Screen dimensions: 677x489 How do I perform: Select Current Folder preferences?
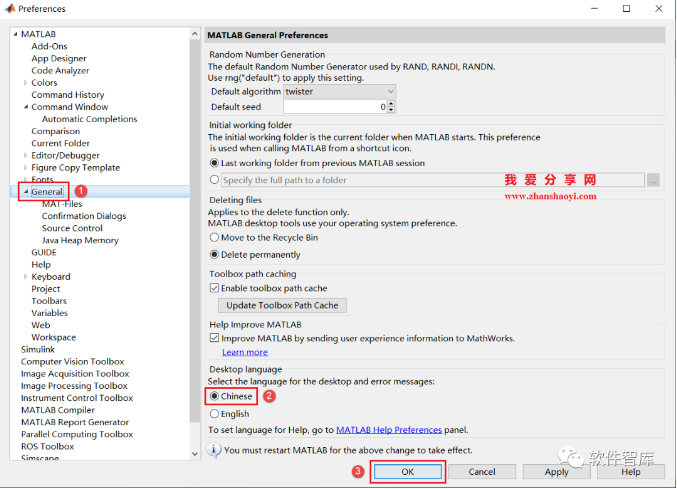(x=60, y=143)
